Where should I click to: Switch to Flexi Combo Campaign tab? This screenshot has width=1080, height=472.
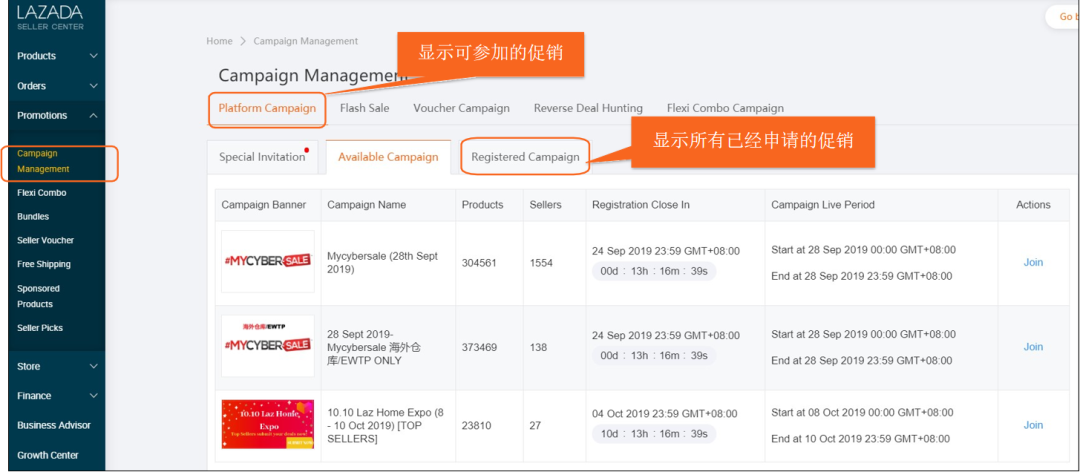725,108
